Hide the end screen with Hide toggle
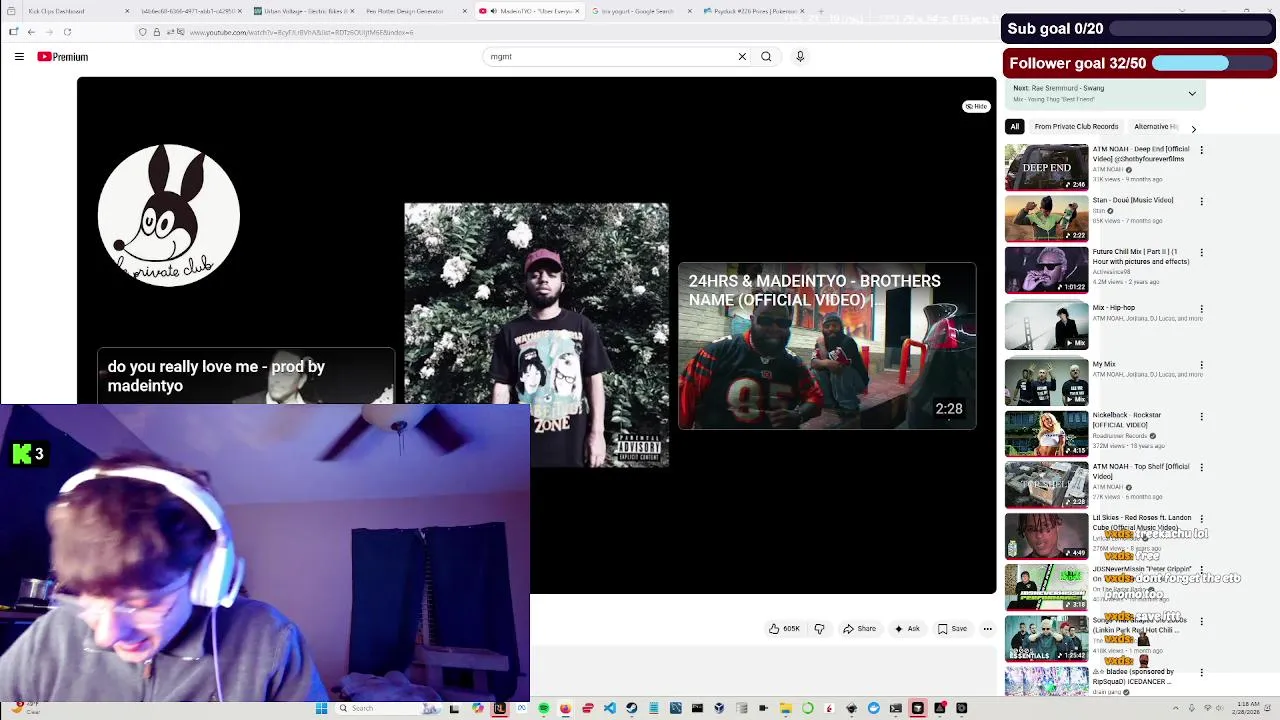The image size is (1280, 720). click(x=976, y=106)
